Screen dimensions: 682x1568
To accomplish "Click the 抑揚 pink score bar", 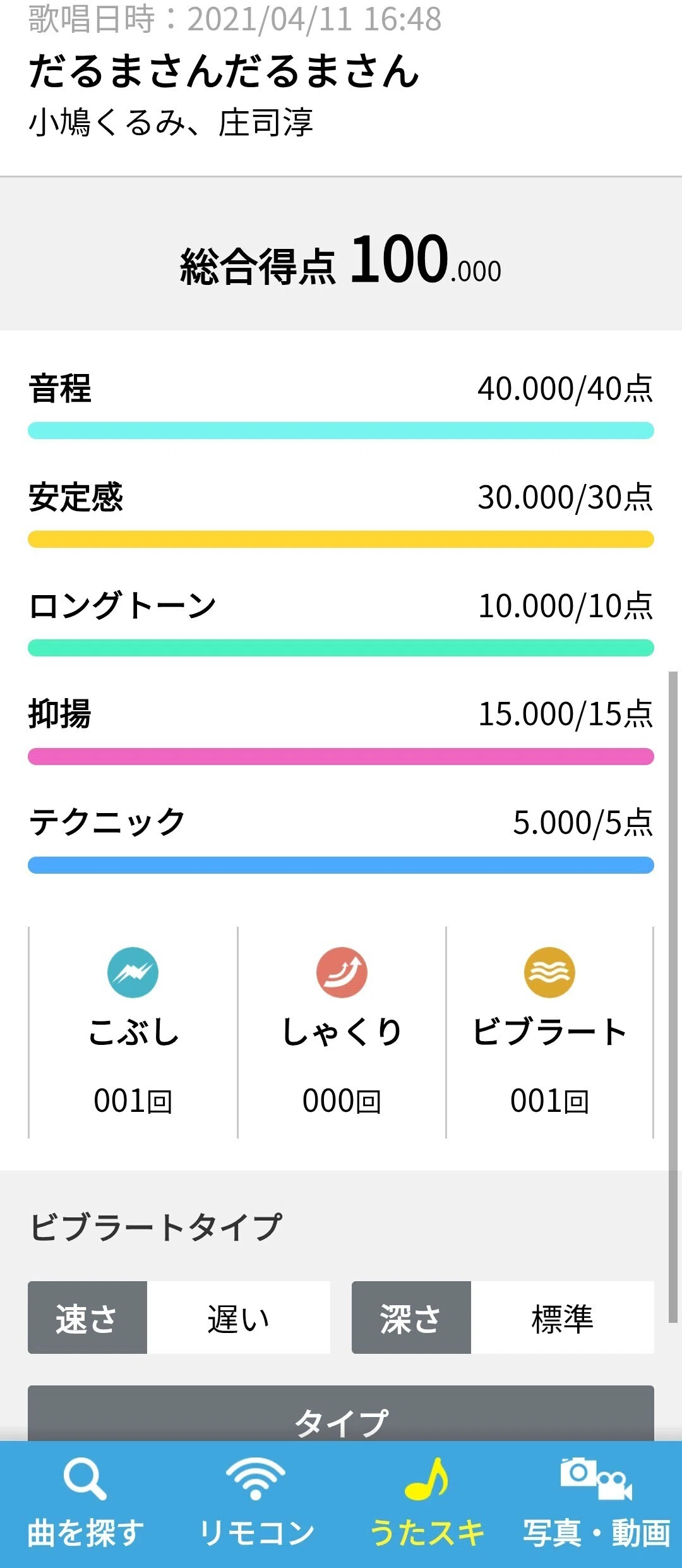I will pyautogui.click(x=341, y=757).
